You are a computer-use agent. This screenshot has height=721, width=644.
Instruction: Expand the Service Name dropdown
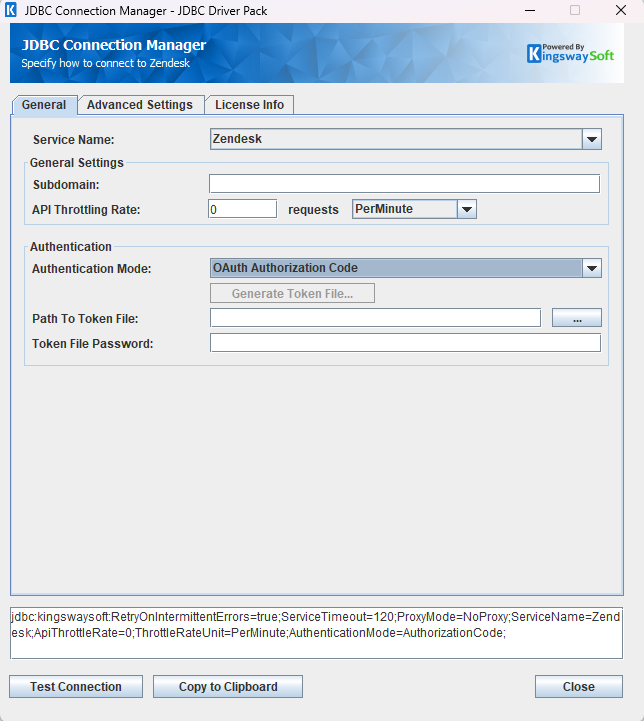pyautogui.click(x=591, y=140)
